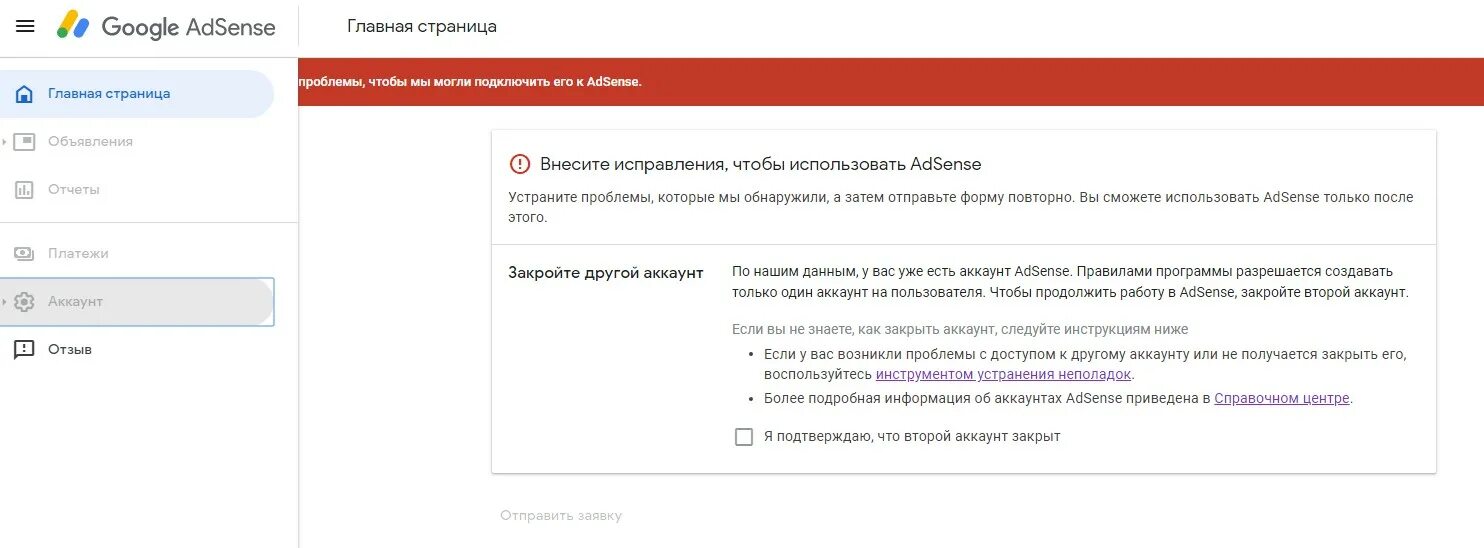
Task: Expand the Аккаунт section arrow
Action: 5,302
